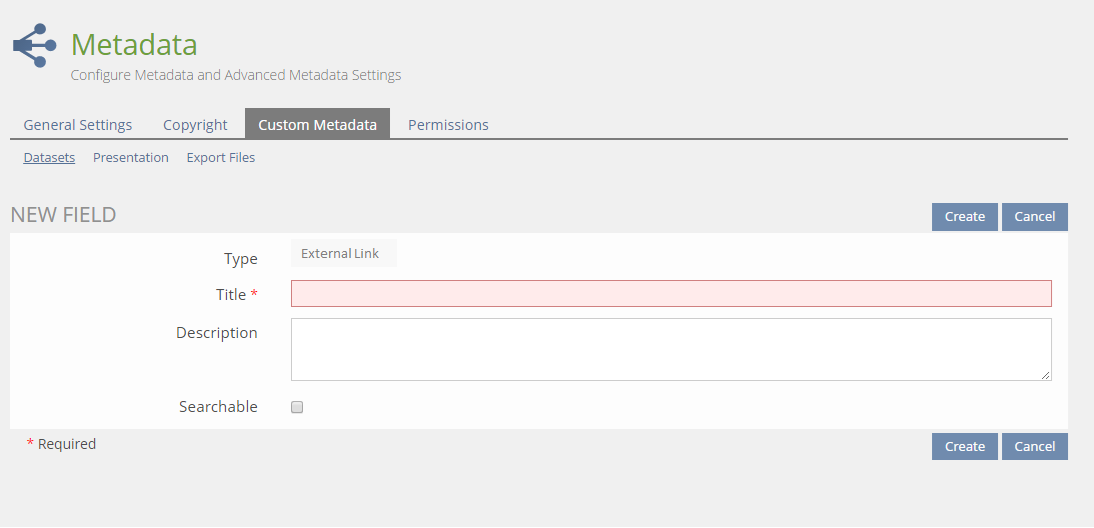The width and height of the screenshot is (1094, 528).
Task: Click the Metadata share-nodes icon
Action: pyautogui.click(x=34, y=45)
